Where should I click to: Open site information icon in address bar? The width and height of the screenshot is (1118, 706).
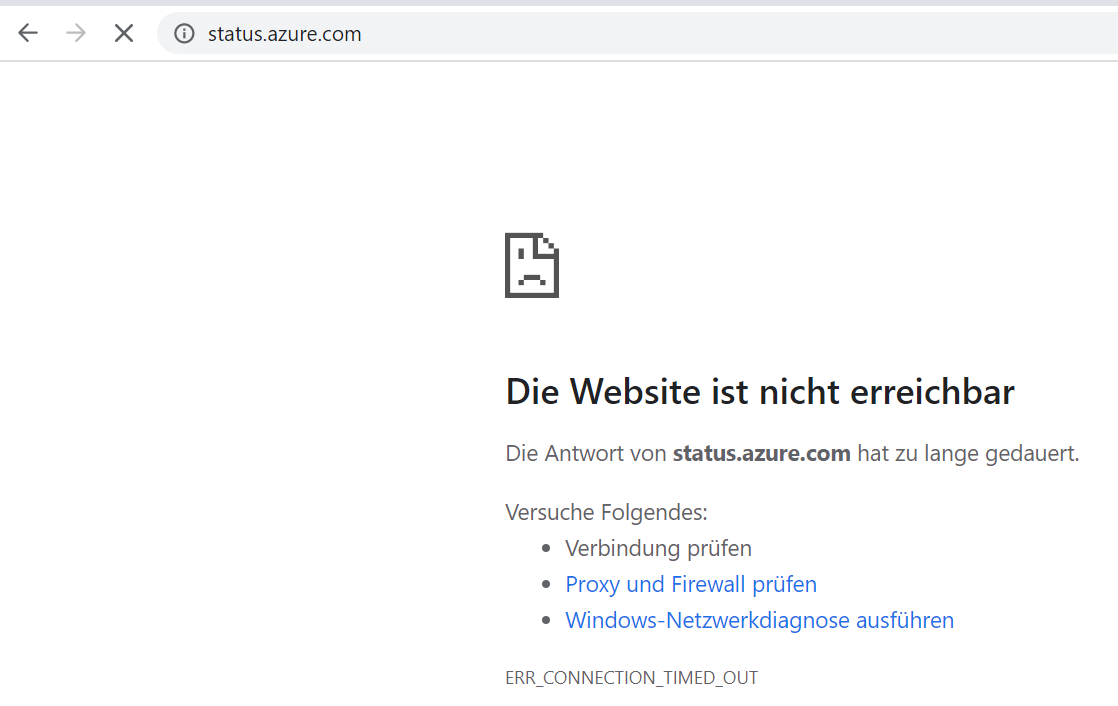(184, 34)
